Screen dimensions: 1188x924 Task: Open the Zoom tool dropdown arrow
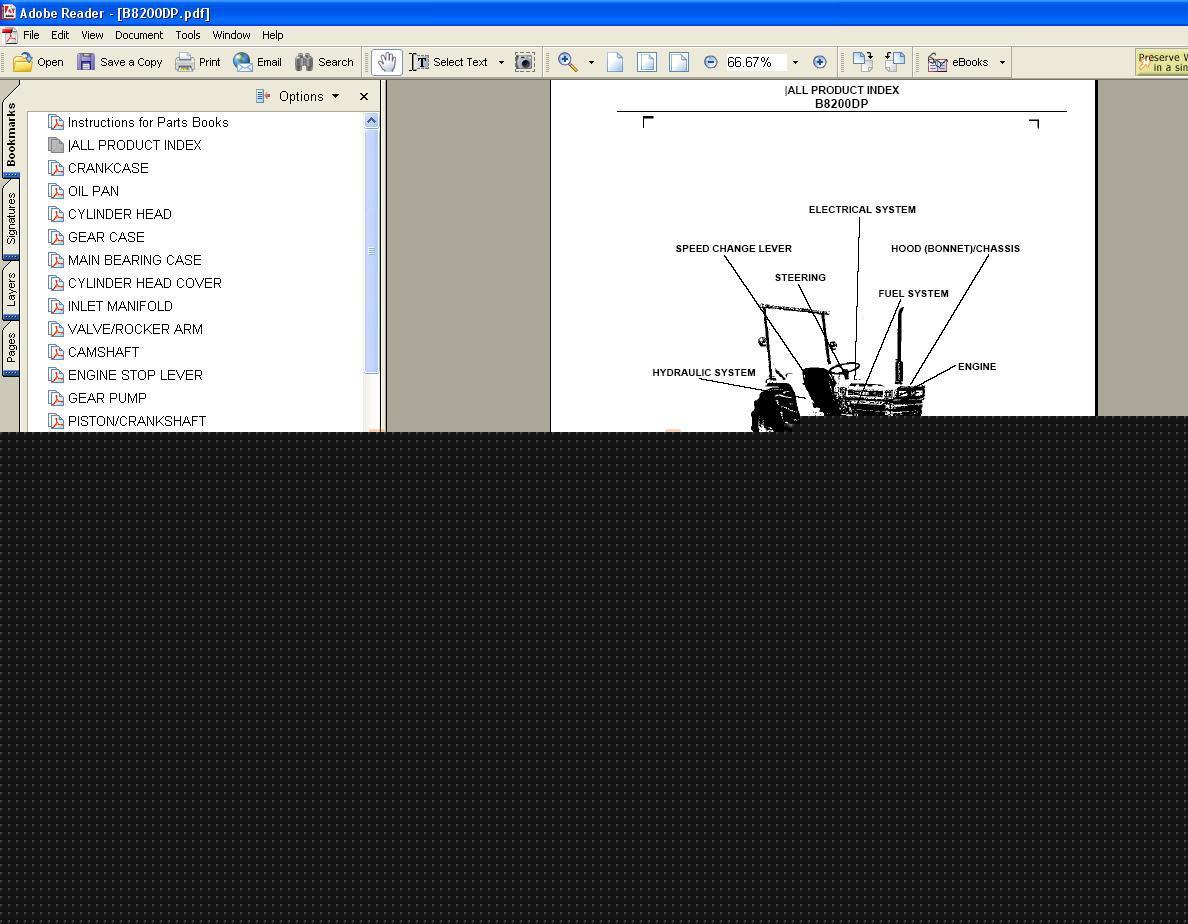[x=591, y=62]
